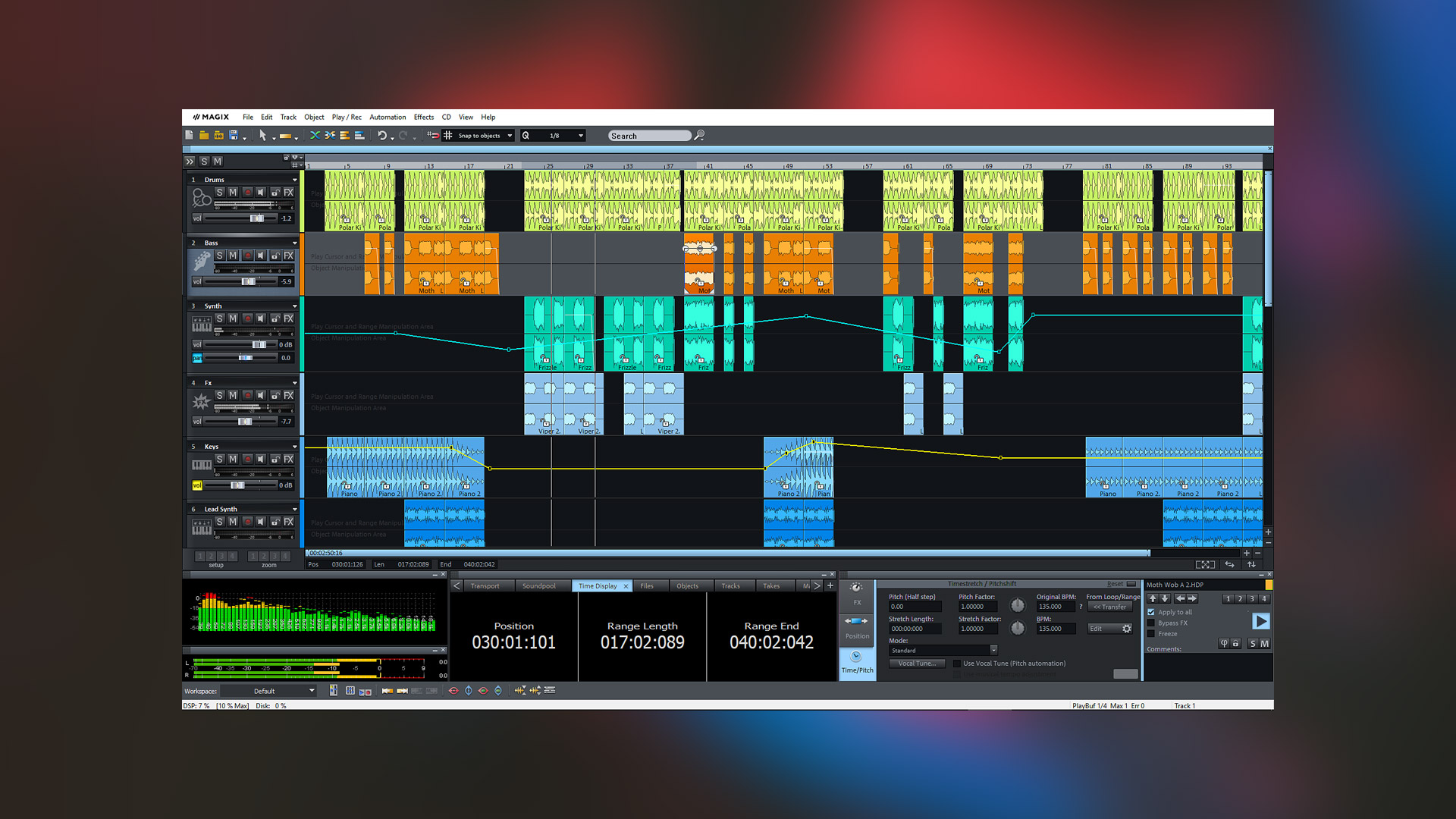Mute the Synth track

point(233,318)
